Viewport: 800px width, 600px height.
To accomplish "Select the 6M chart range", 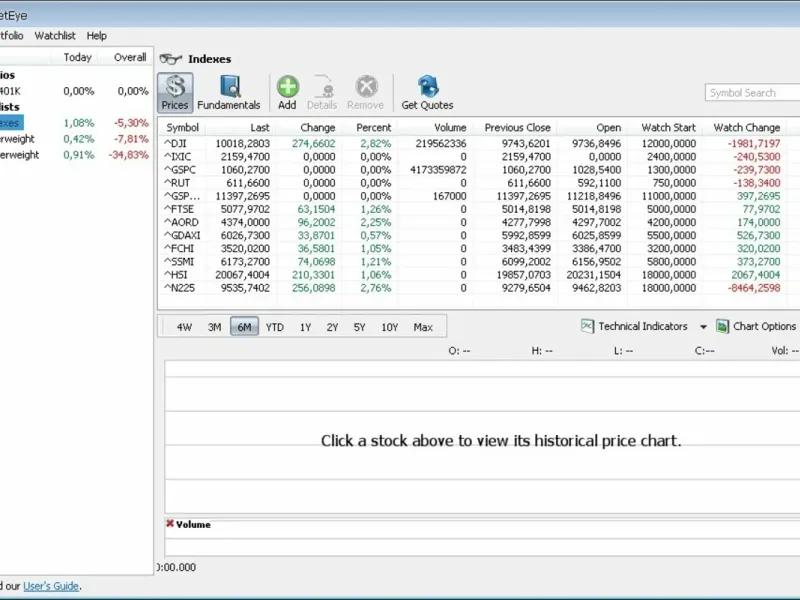I will (x=244, y=327).
